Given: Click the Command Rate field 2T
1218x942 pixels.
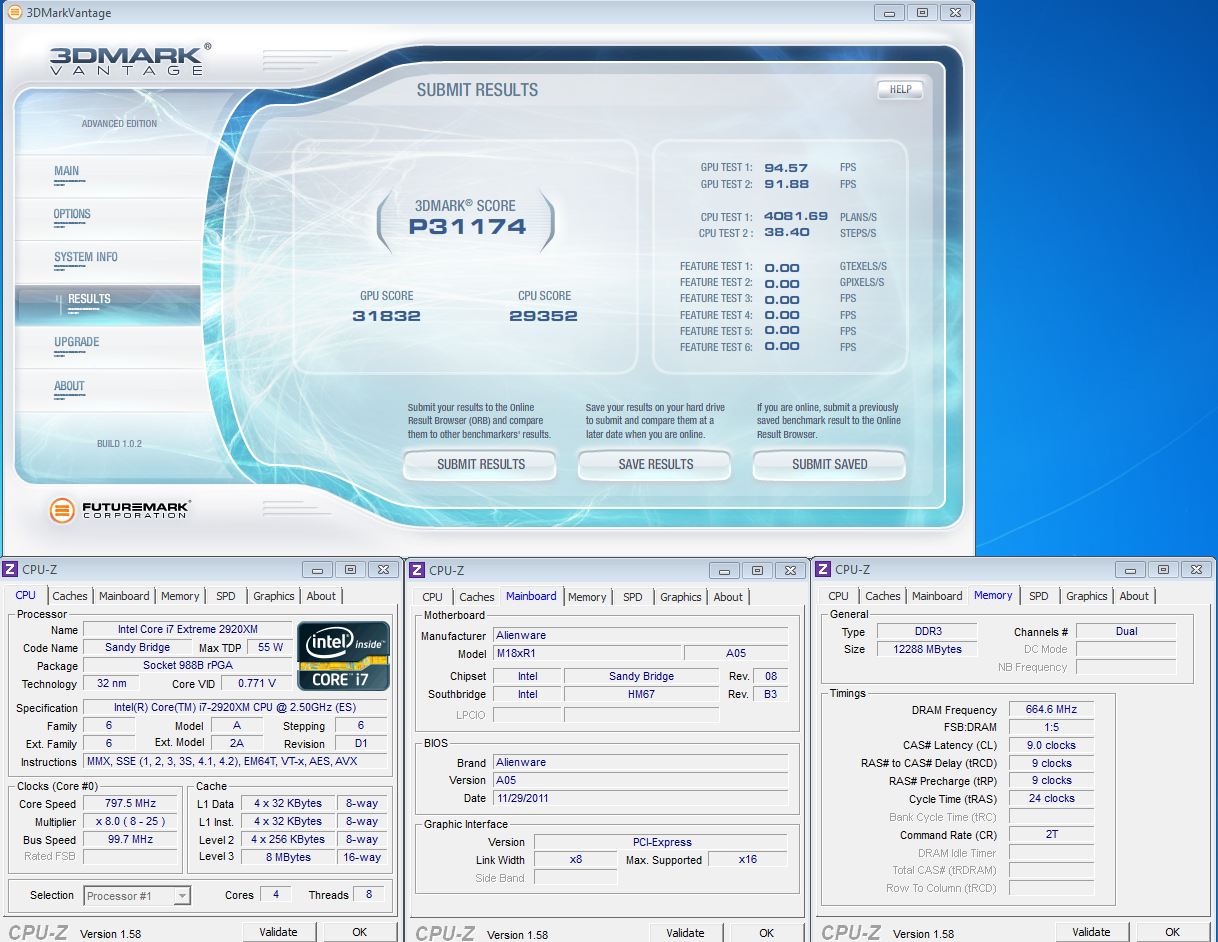Looking at the screenshot, I should pyautogui.click(x=1051, y=835).
